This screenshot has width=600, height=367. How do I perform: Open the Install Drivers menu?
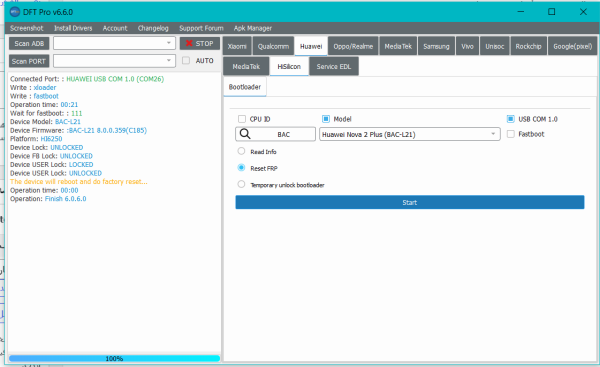(73, 28)
